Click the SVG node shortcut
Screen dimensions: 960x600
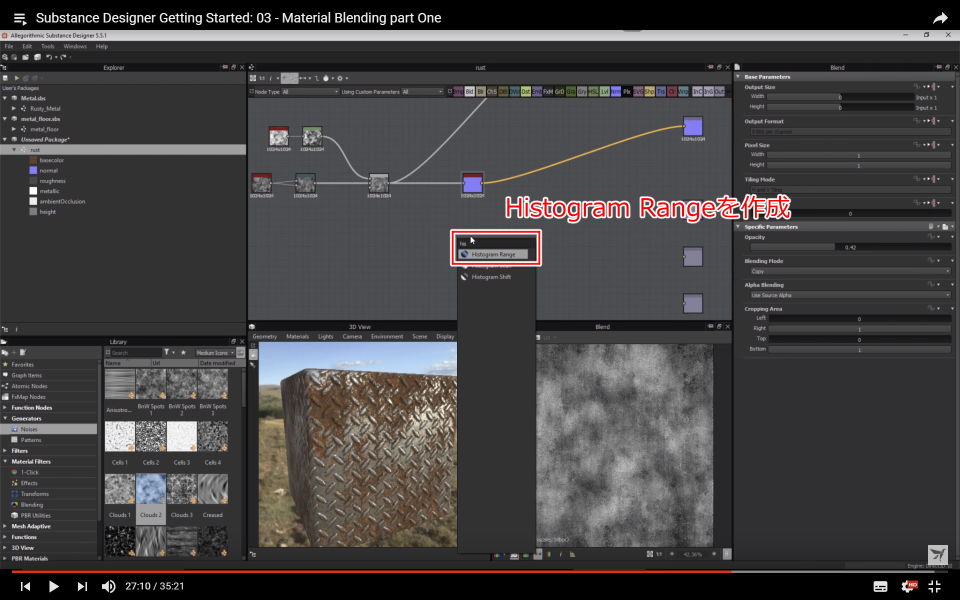tap(638, 92)
